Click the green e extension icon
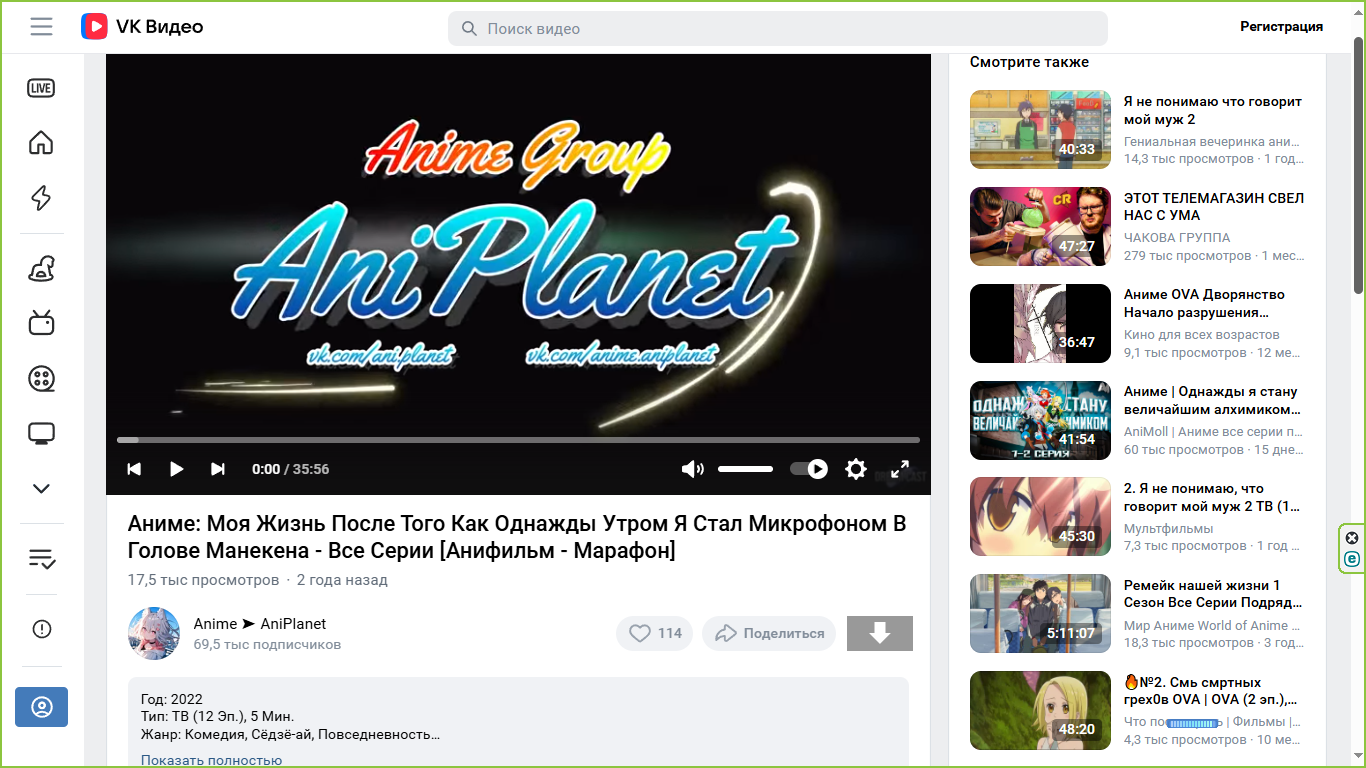The width and height of the screenshot is (1366, 768). click(x=1352, y=559)
